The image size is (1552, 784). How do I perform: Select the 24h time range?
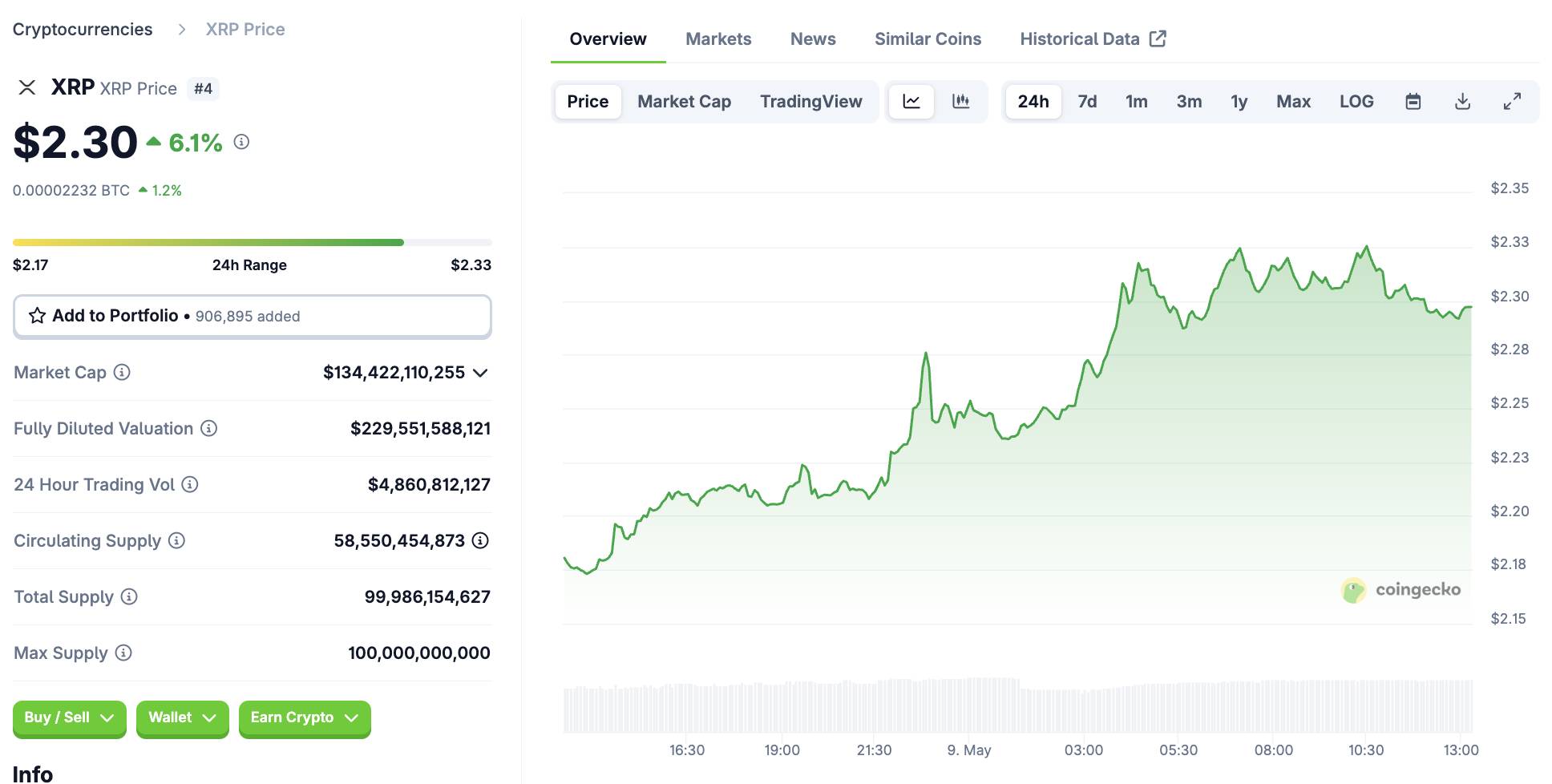click(1033, 102)
